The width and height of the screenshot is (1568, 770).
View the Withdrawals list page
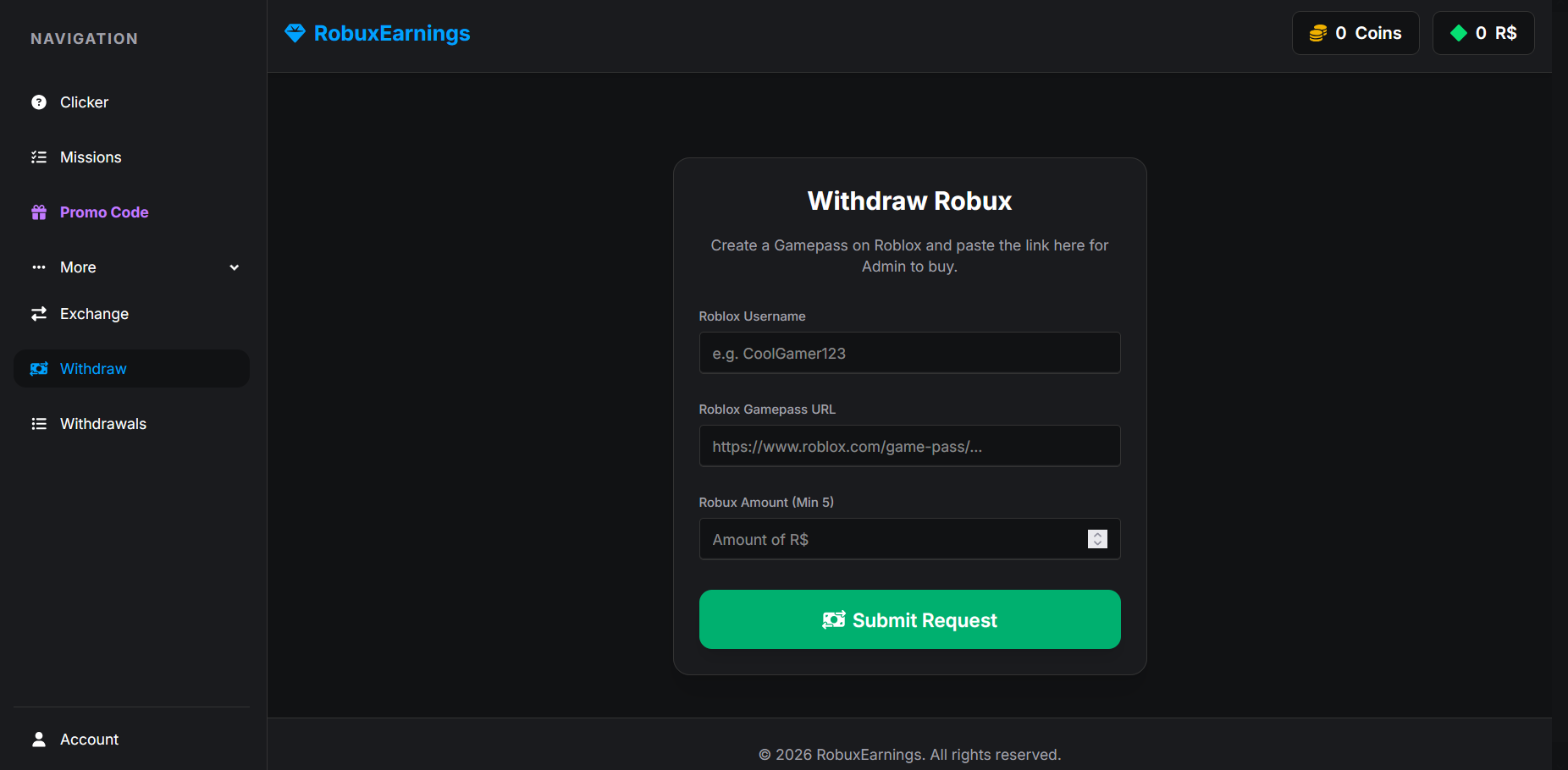click(131, 424)
